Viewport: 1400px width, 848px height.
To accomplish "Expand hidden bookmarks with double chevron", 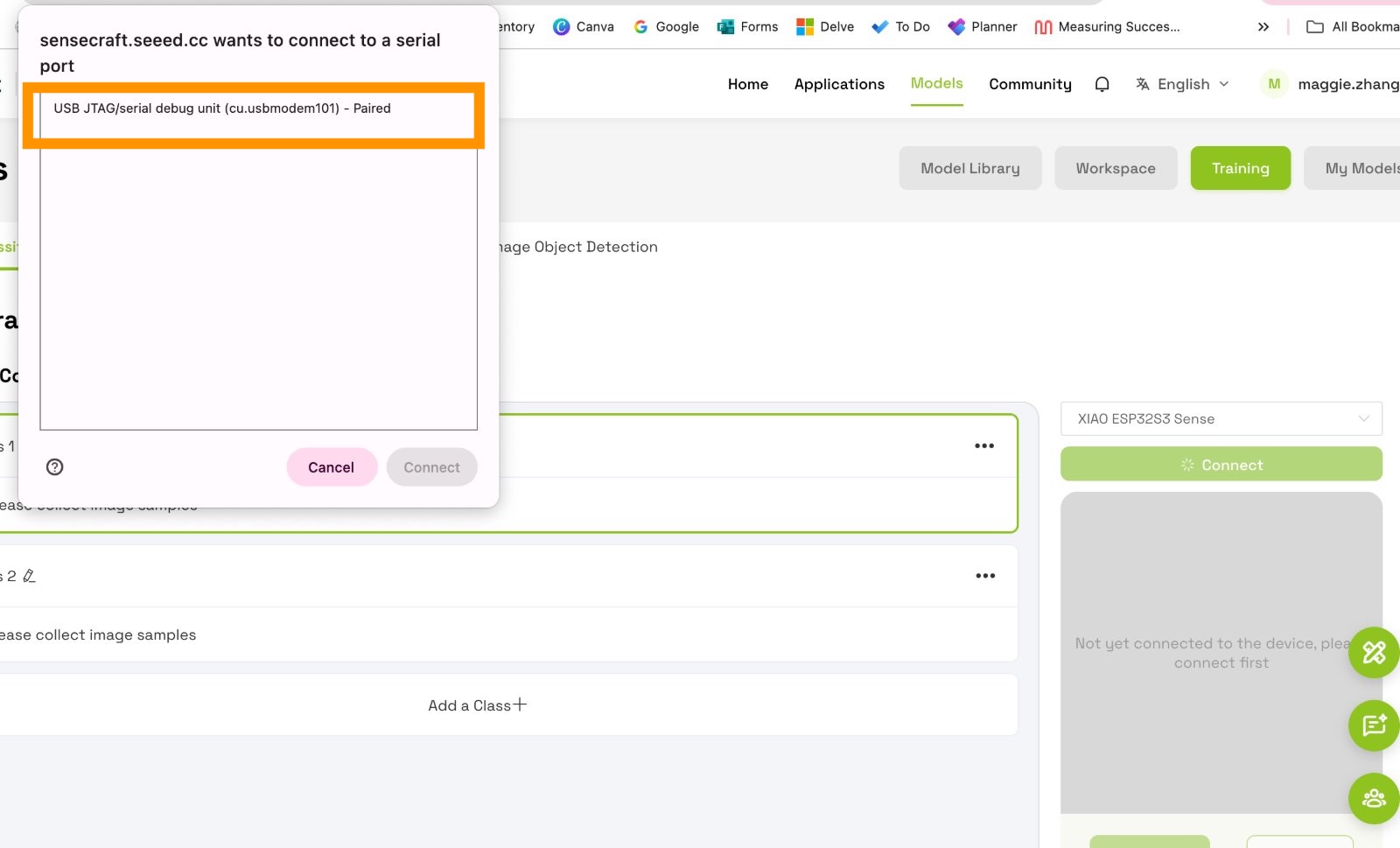I will [1263, 27].
